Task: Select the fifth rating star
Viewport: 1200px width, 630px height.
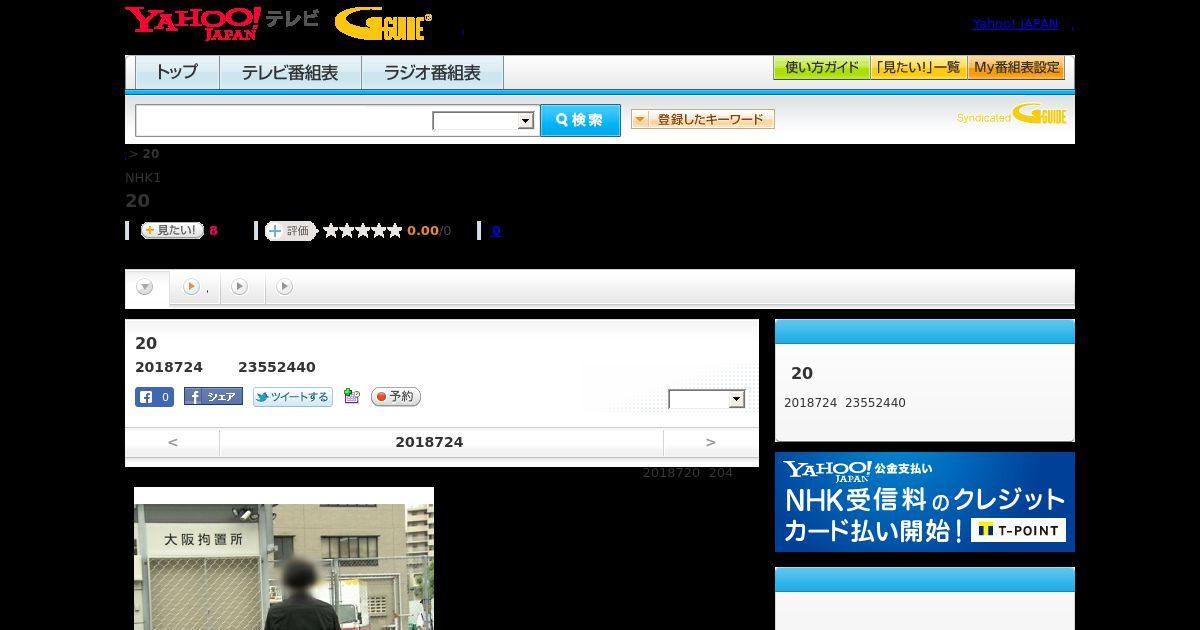Action: [395, 231]
